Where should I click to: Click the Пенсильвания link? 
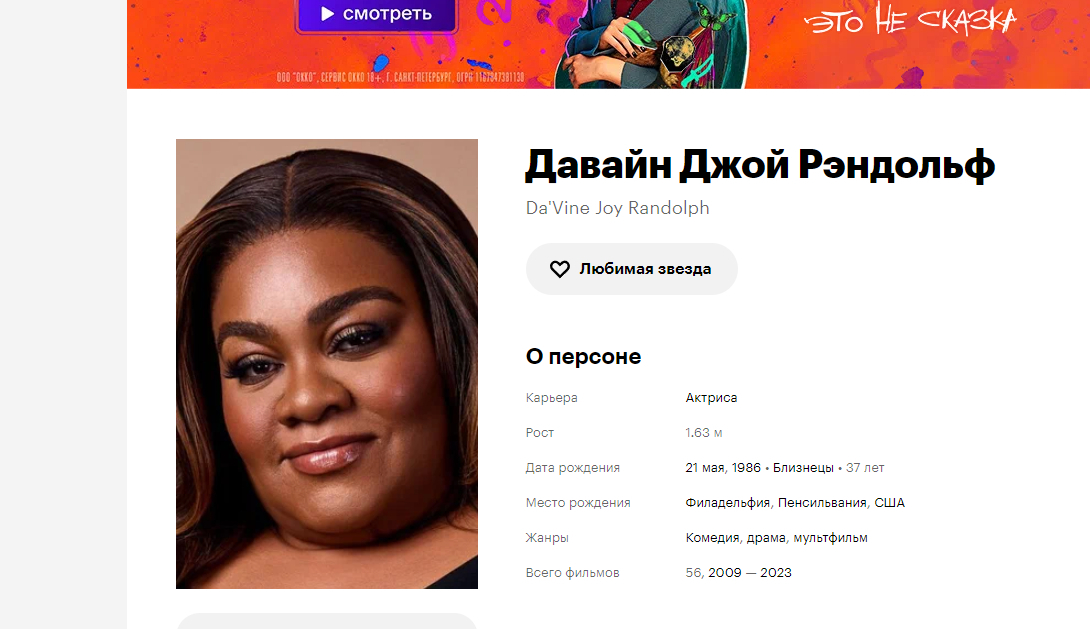pyautogui.click(x=822, y=503)
